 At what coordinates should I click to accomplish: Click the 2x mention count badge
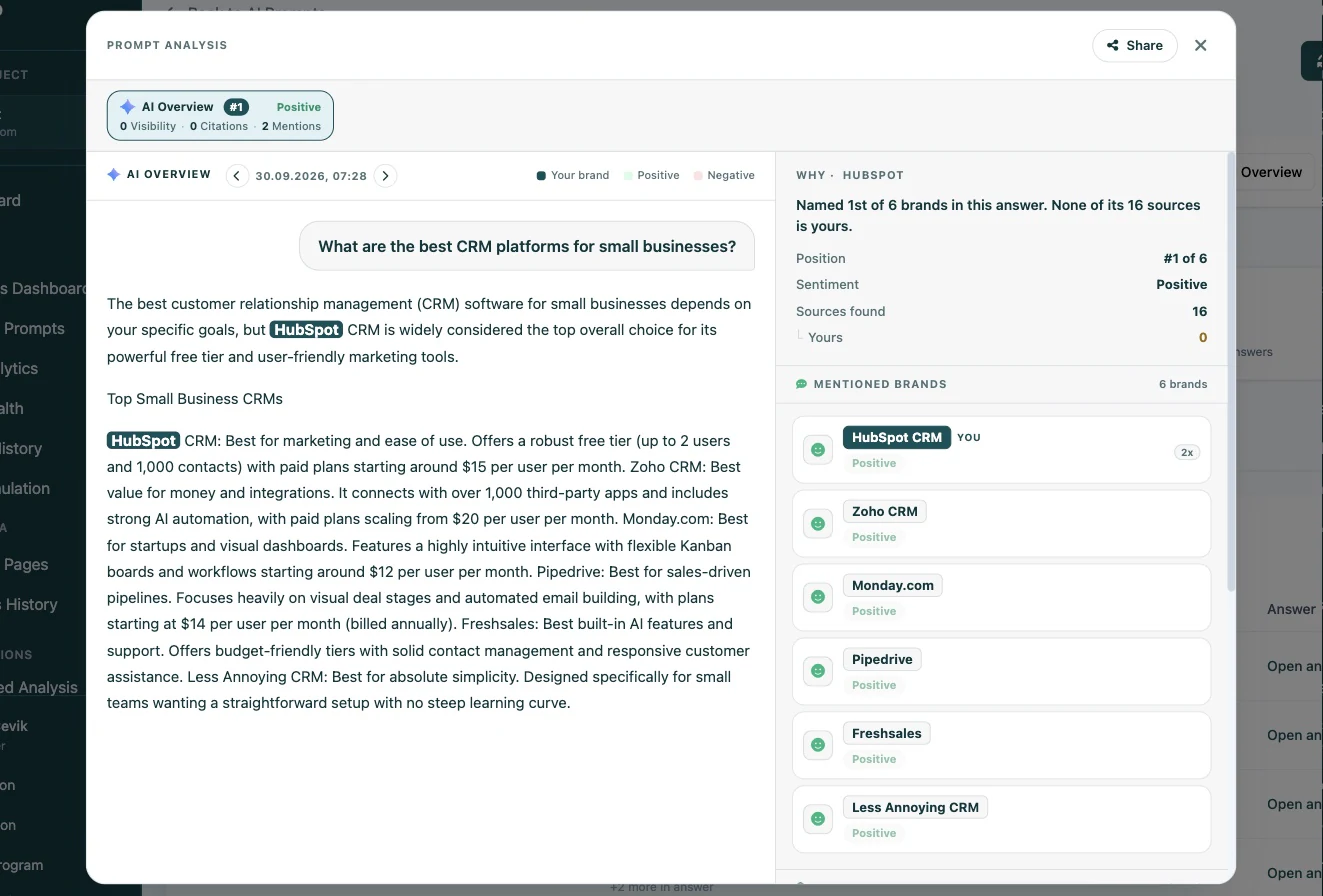(x=1187, y=452)
